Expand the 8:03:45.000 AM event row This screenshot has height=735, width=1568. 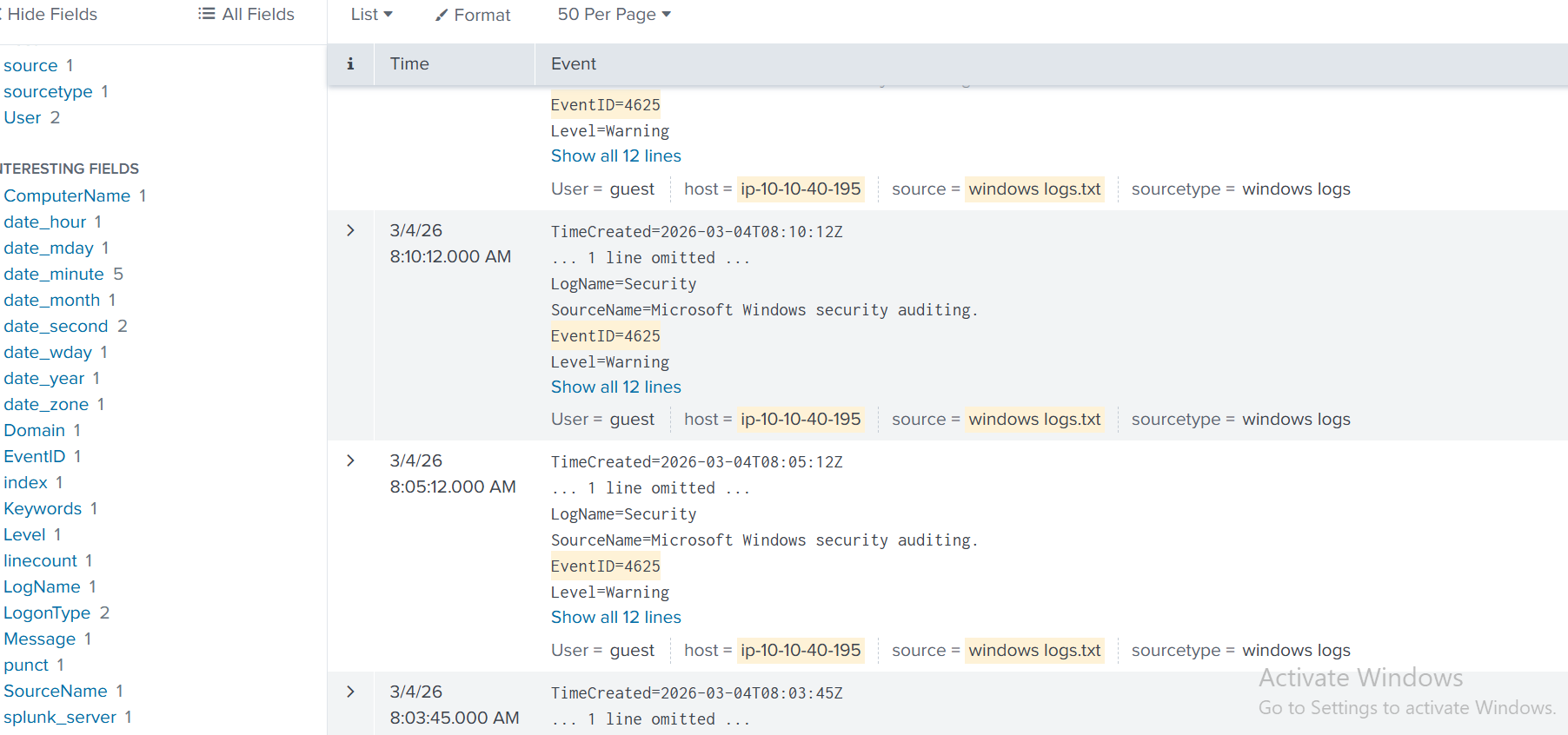350,692
